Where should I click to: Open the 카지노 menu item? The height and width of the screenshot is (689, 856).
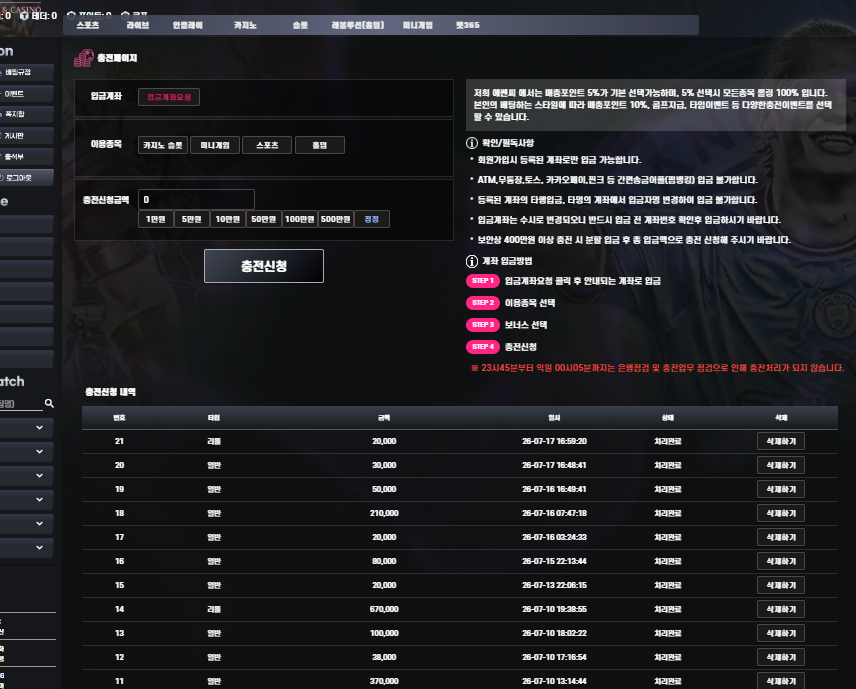click(x=245, y=25)
